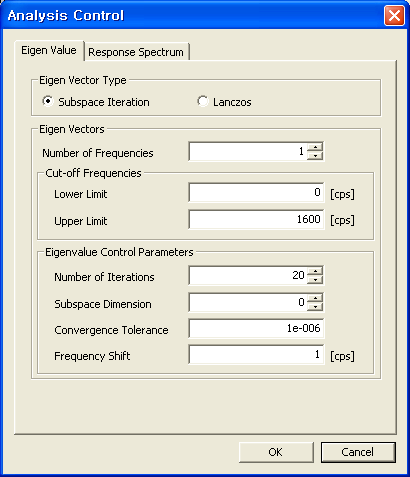Confirm settings with the OK button

[x=276, y=452]
